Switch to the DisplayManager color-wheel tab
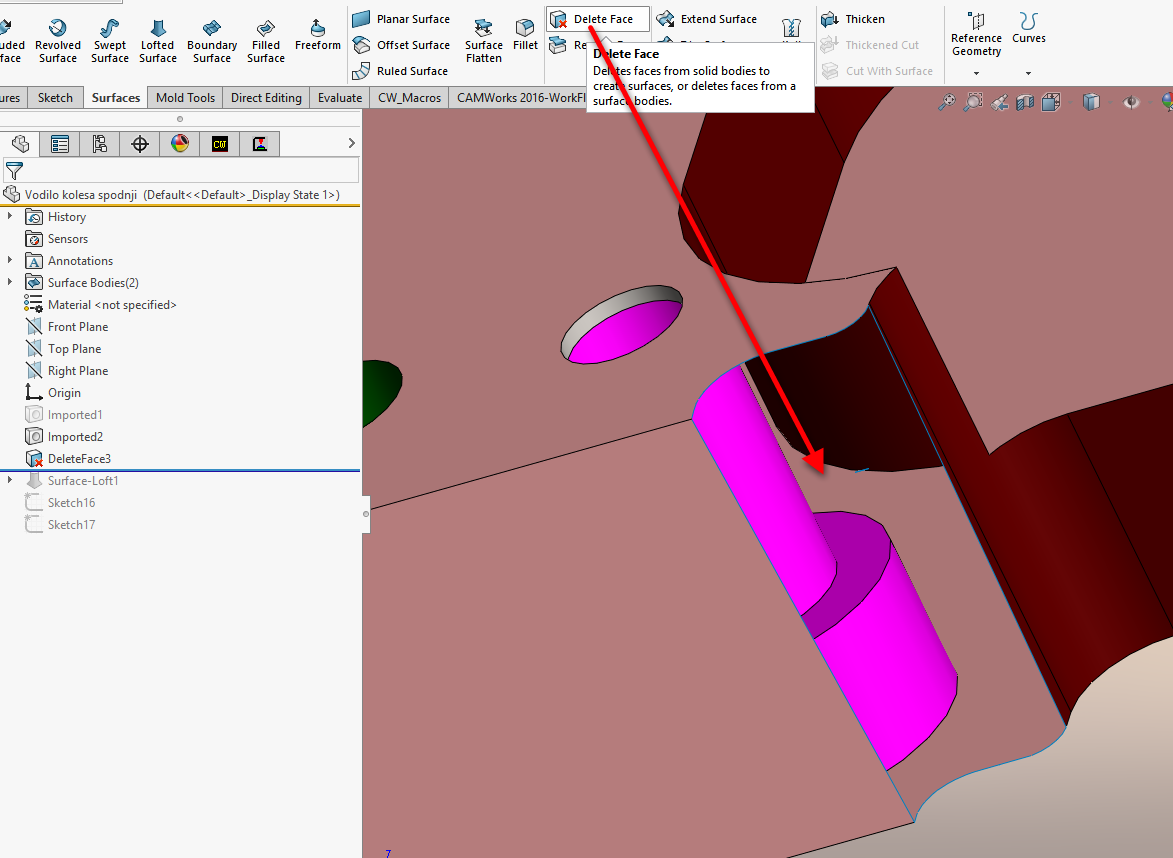 tap(180, 144)
